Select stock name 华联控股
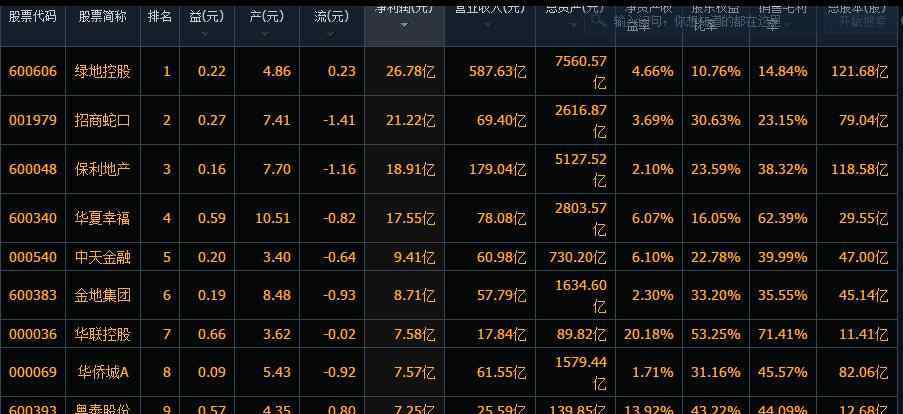The height and width of the screenshot is (414, 903). 103,334
